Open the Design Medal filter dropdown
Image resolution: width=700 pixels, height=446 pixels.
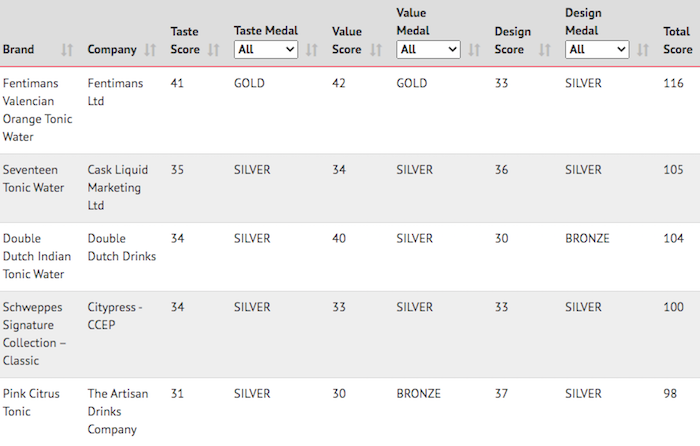tap(597, 50)
